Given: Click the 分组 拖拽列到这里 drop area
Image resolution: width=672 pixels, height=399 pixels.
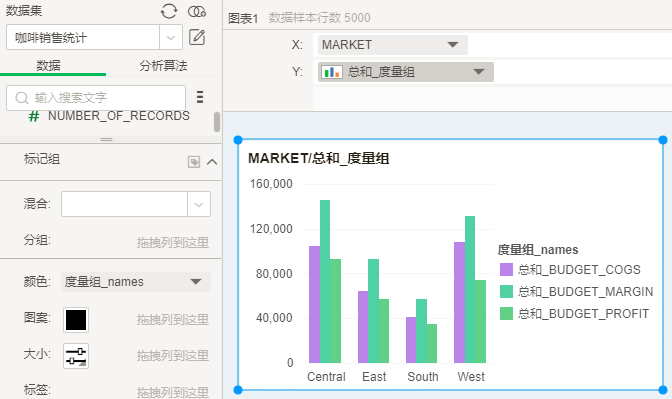Looking at the screenshot, I should point(173,243).
